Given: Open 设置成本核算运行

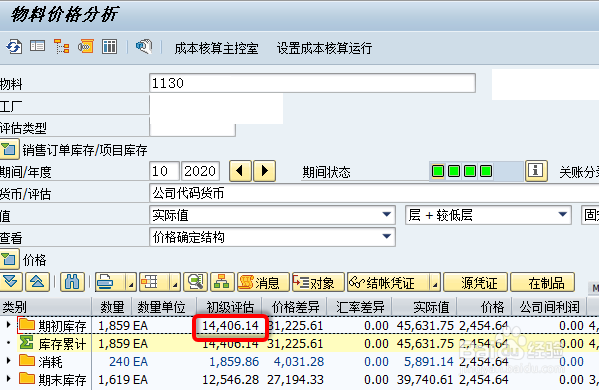Looking at the screenshot, I should (324, 49).
